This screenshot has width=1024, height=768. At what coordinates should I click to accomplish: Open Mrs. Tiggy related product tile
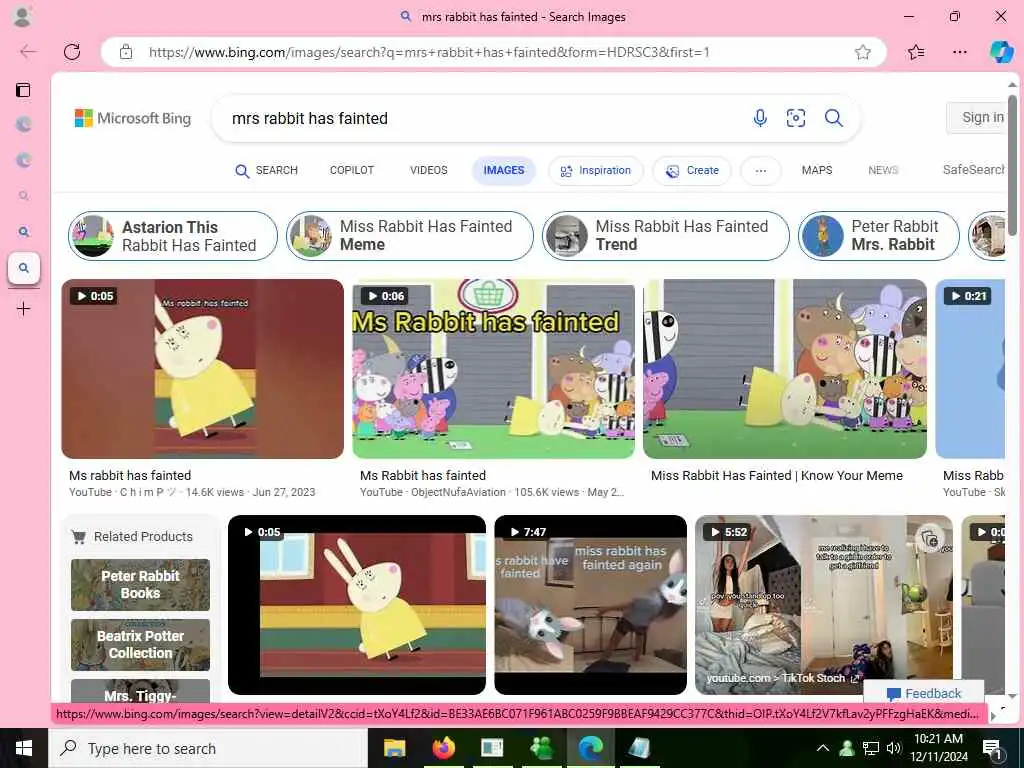140,691
